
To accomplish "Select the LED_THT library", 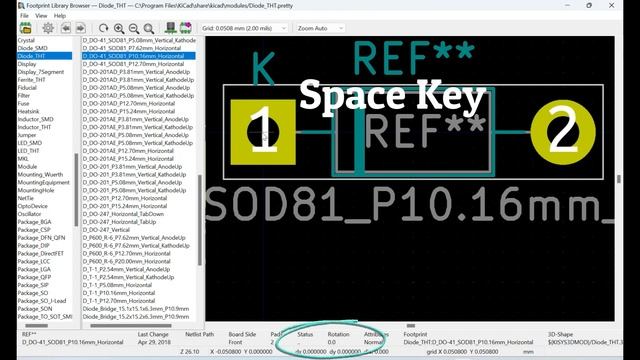I will pyautogui.click(x=29, y=151).
